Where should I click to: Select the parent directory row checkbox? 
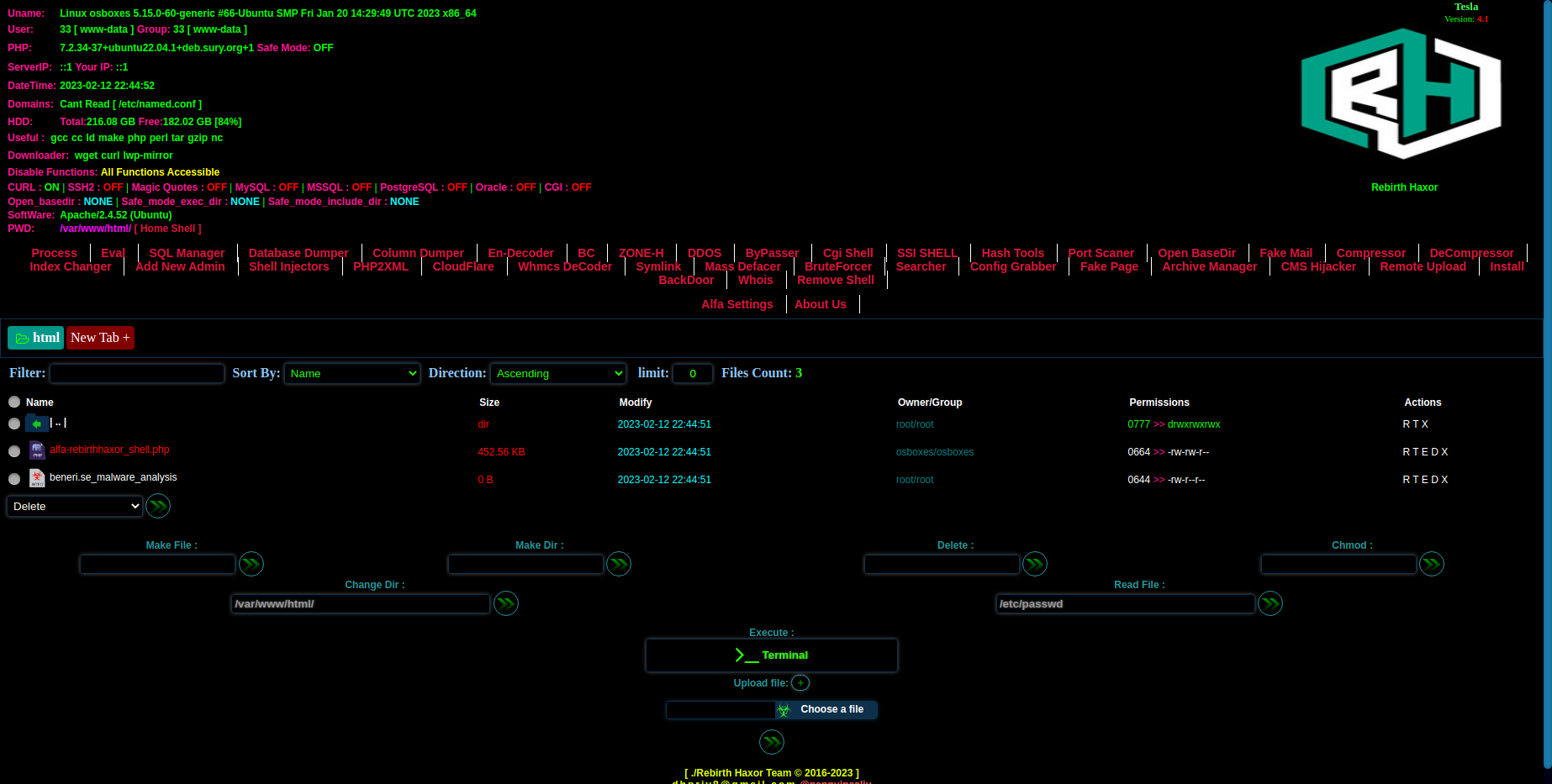[14, 424]
